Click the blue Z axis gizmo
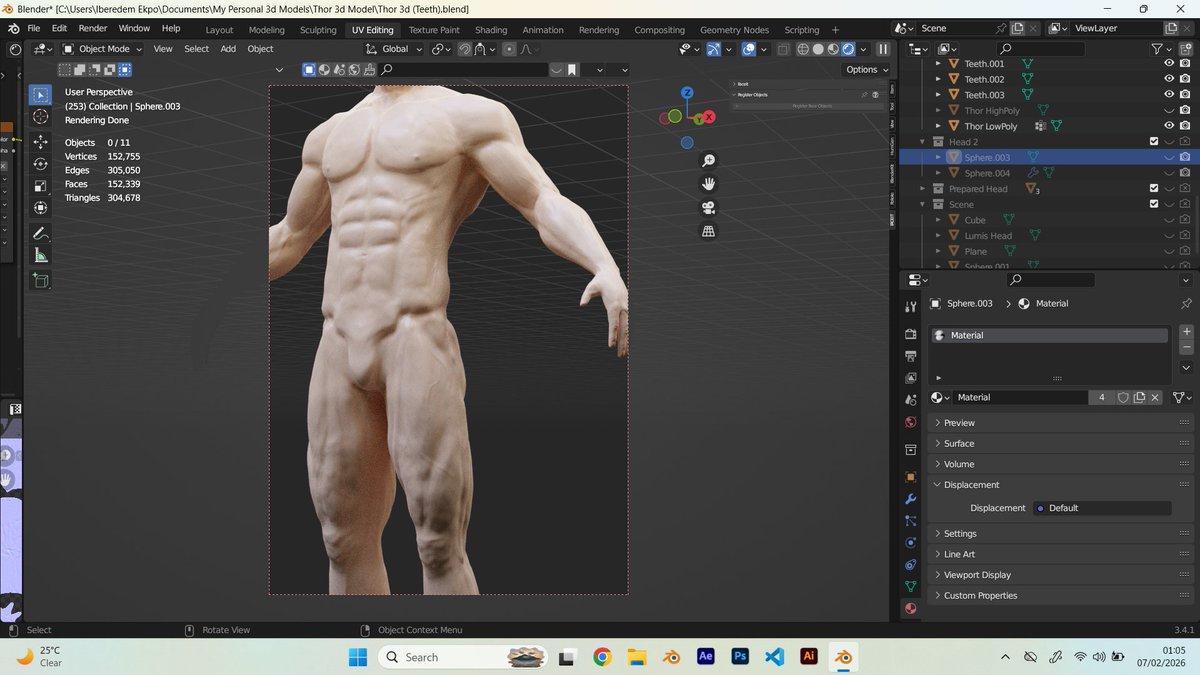 (687, 92)
